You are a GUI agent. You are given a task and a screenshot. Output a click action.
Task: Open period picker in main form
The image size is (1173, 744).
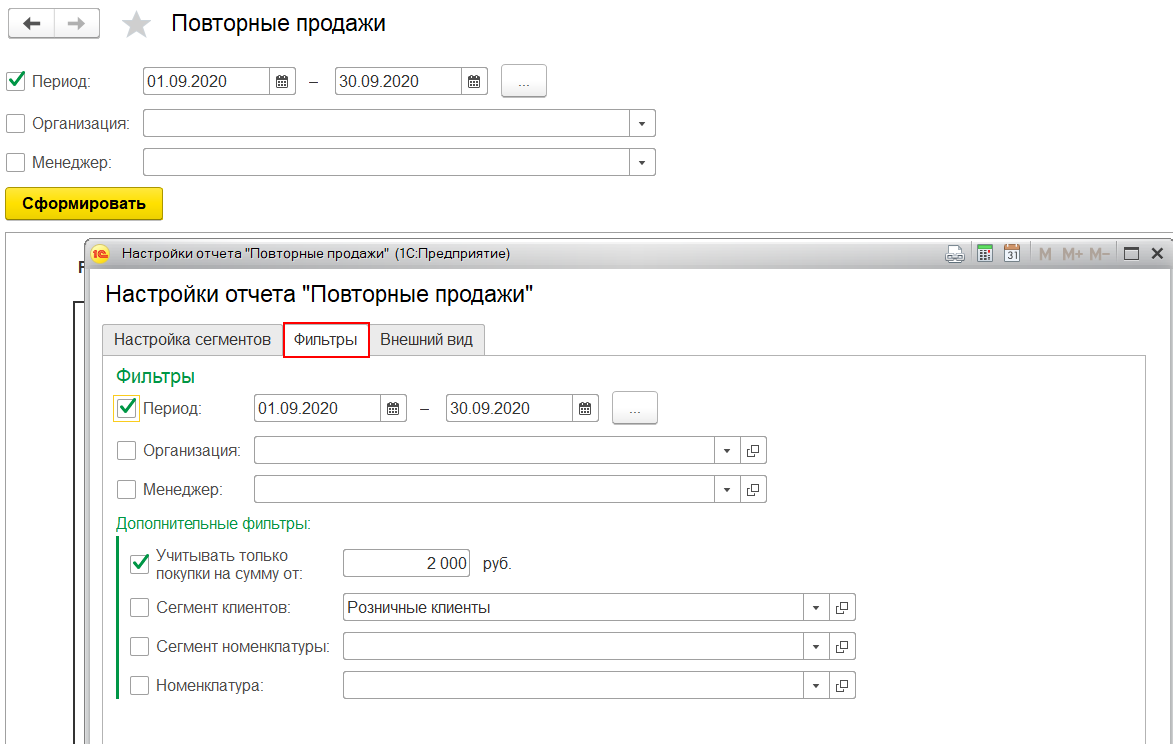click(x=524, y=82)
